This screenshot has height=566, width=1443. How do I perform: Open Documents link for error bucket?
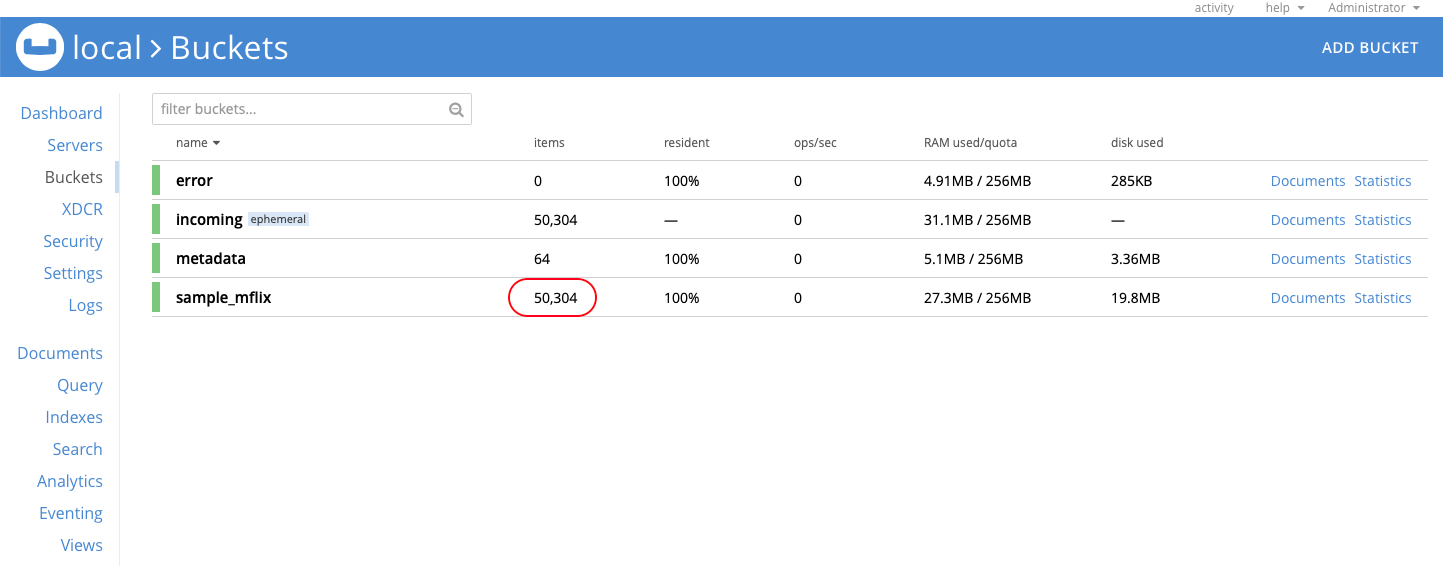coord(1308,181)
